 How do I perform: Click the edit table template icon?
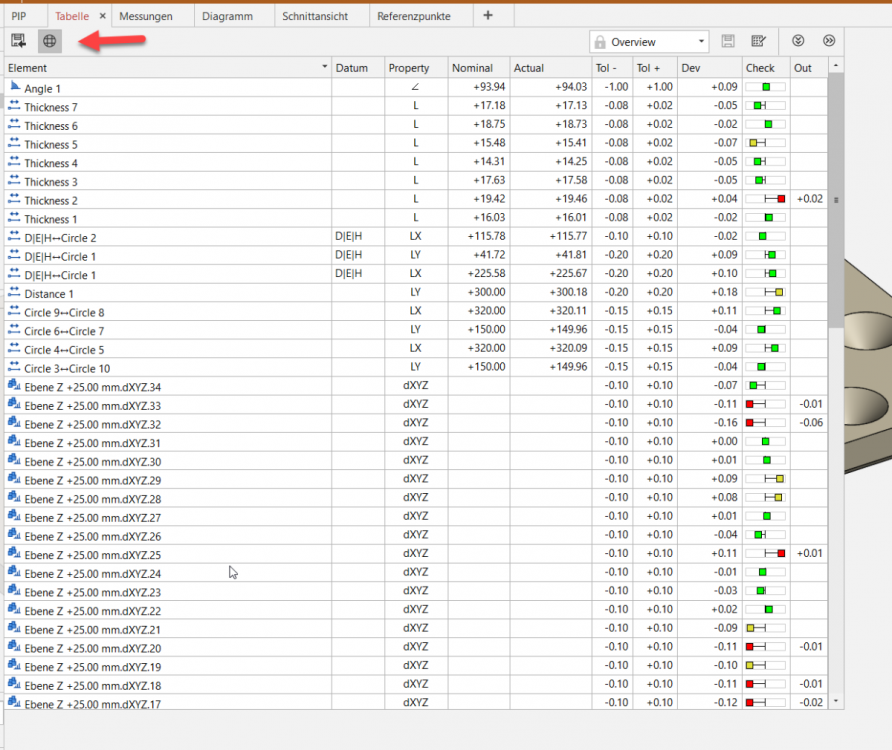click(x=758, y=42)
